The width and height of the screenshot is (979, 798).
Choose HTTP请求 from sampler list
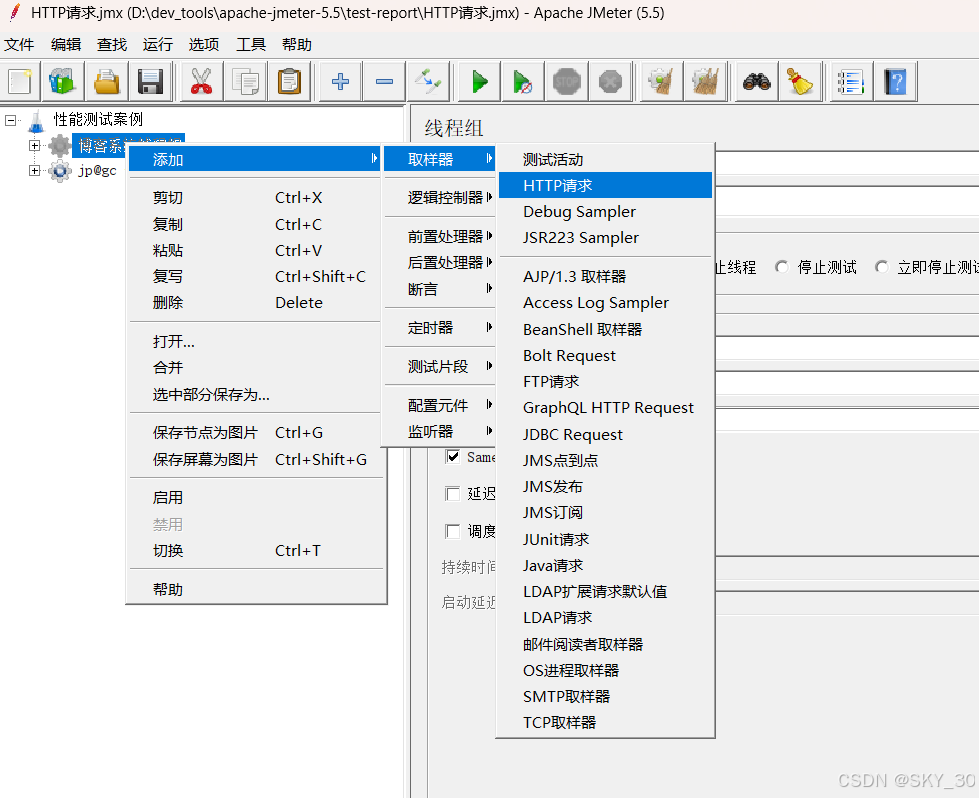tap(605, 185)
